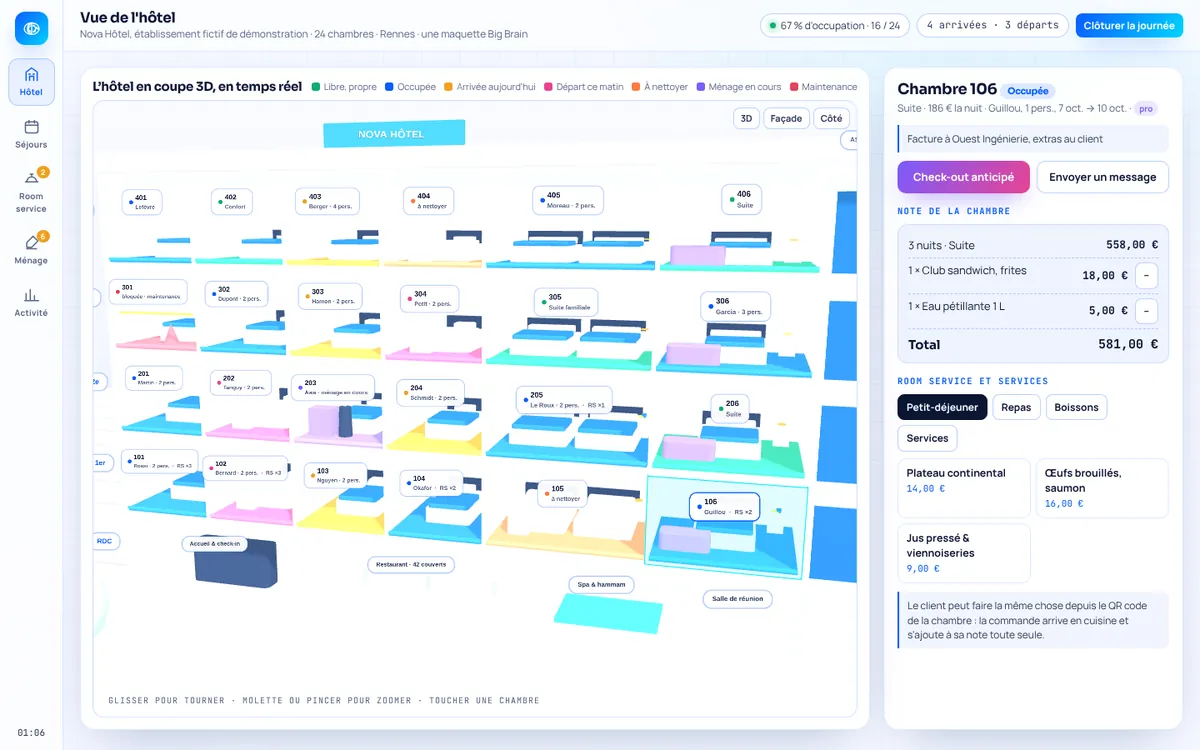The width and height of the screenshot is (1200, 750).
Task: Open the Activité chart section
Action: [31, 302]
